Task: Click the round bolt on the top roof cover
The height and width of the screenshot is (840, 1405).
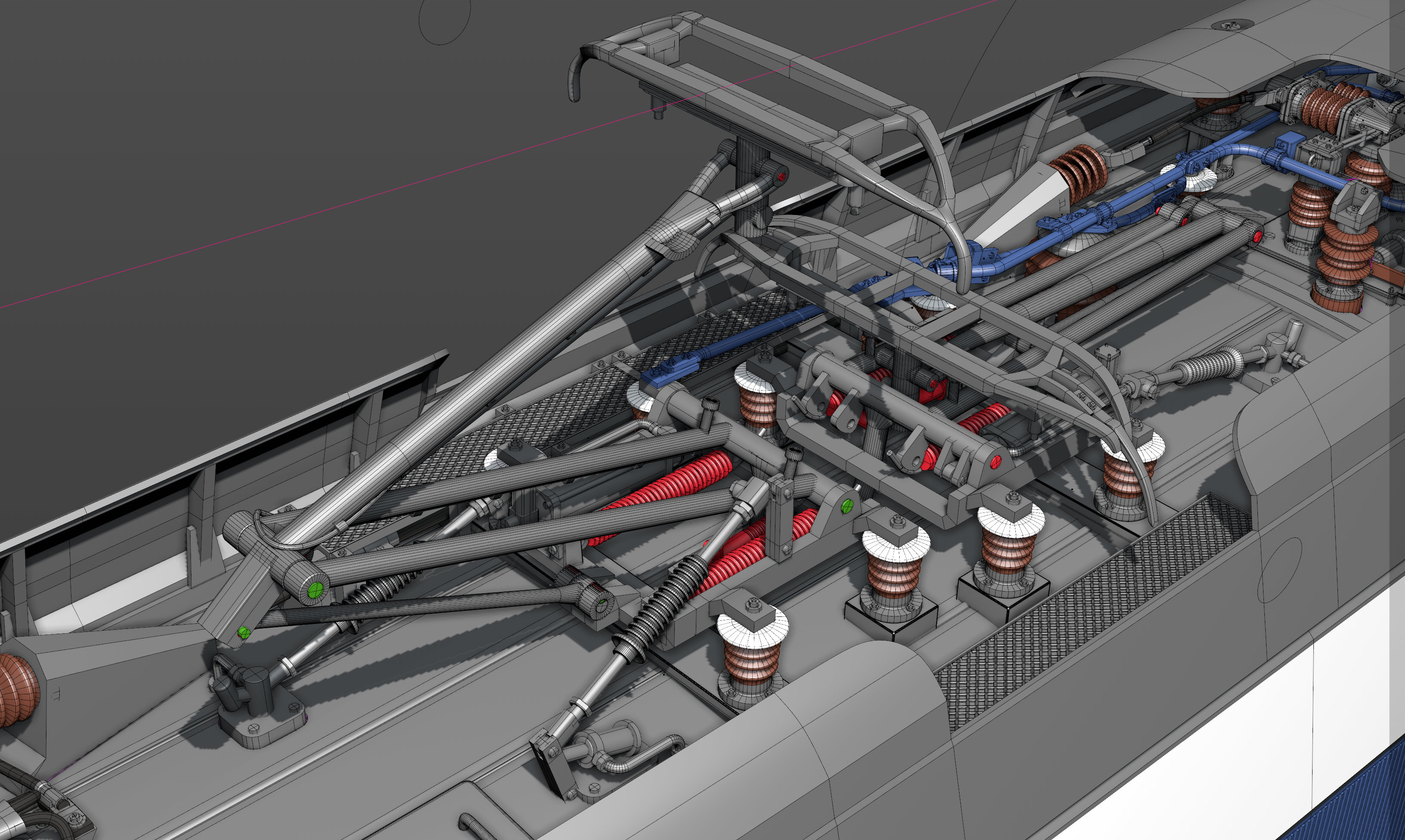Action: pos(1231,25)
